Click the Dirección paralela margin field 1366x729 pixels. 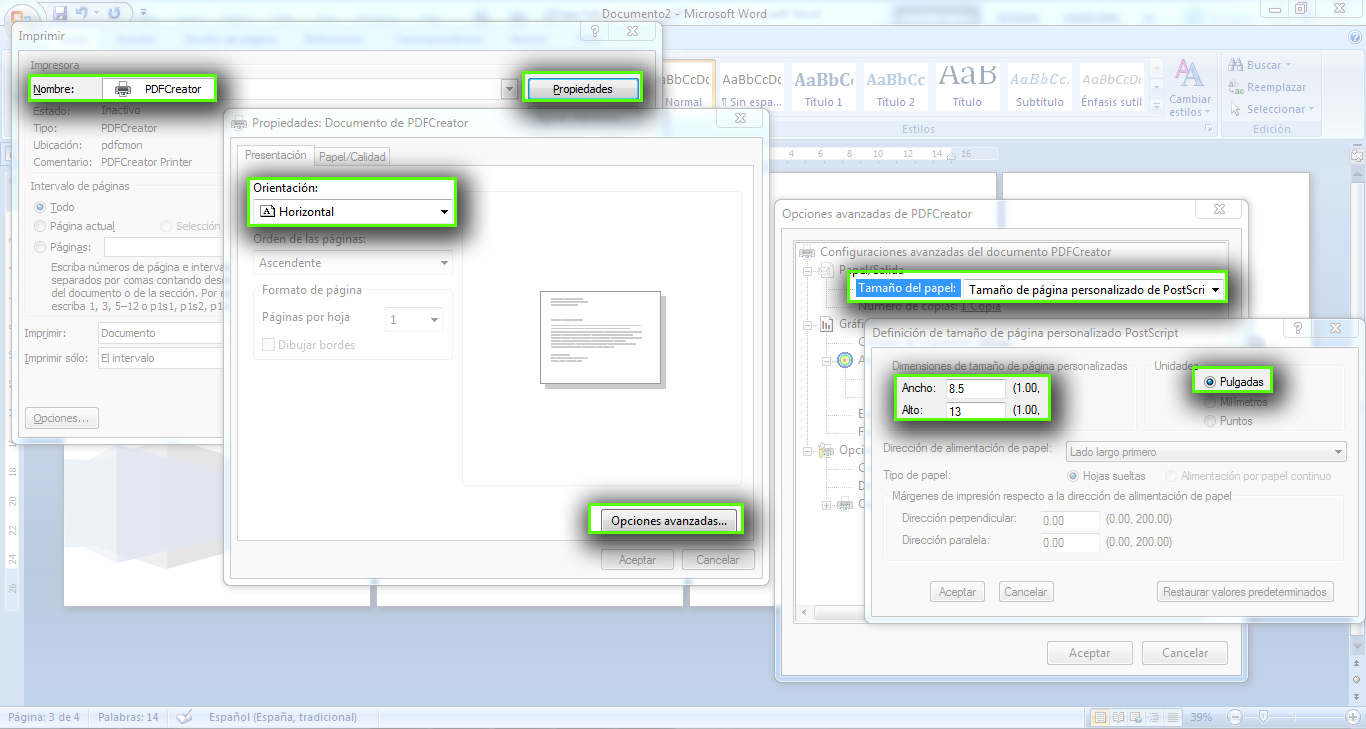[x=1068, y=543]
